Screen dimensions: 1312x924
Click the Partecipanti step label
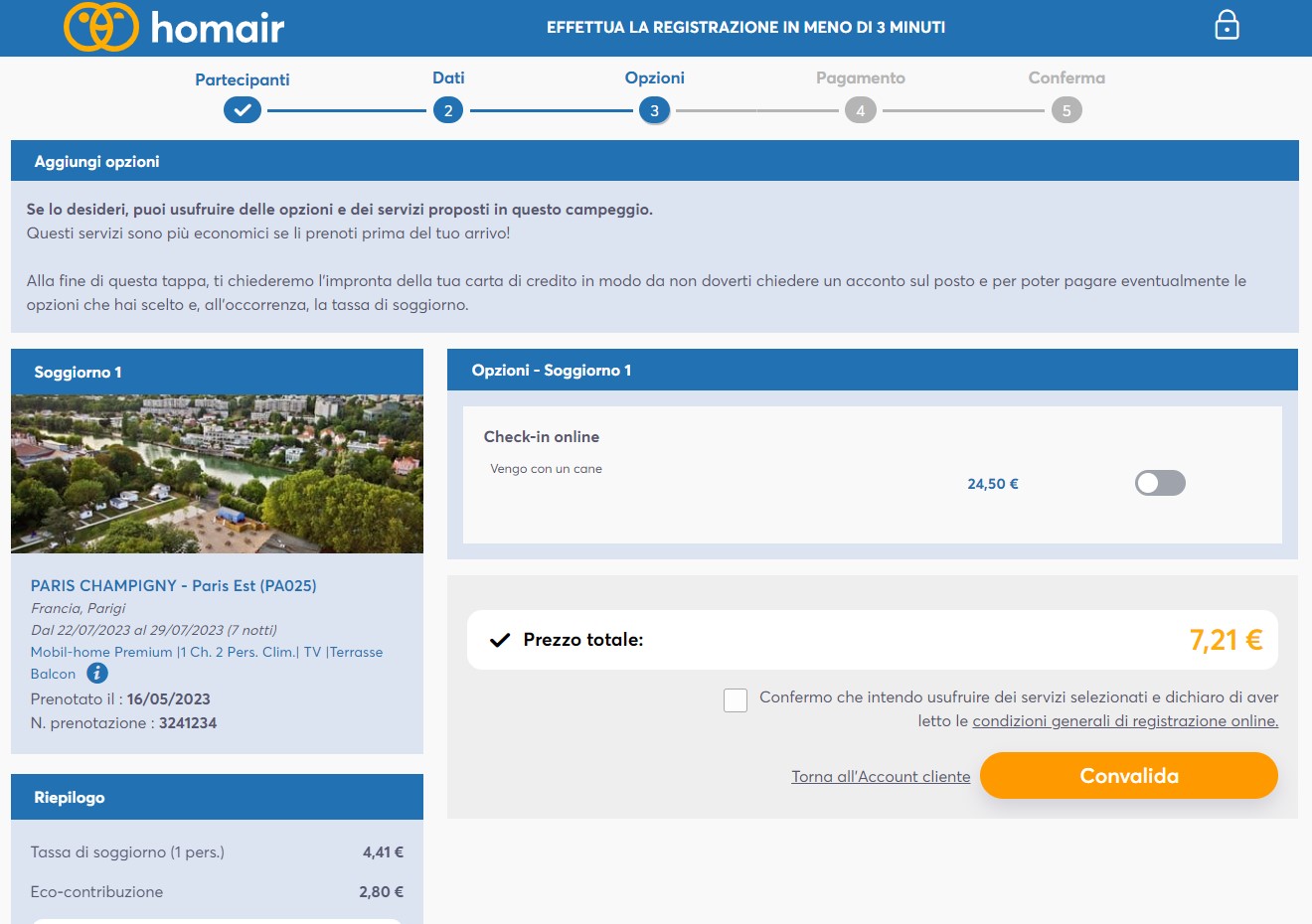click(x=243, y=79)
